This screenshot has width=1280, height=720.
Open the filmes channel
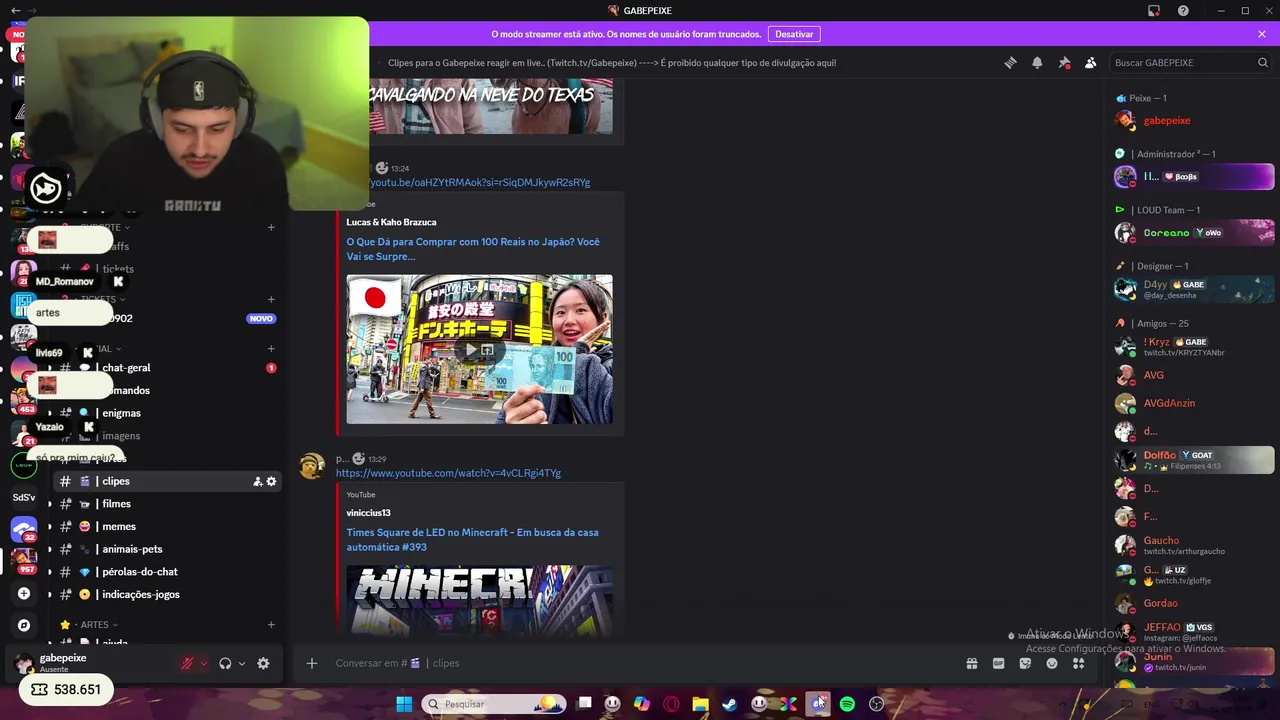click(165, 504)
